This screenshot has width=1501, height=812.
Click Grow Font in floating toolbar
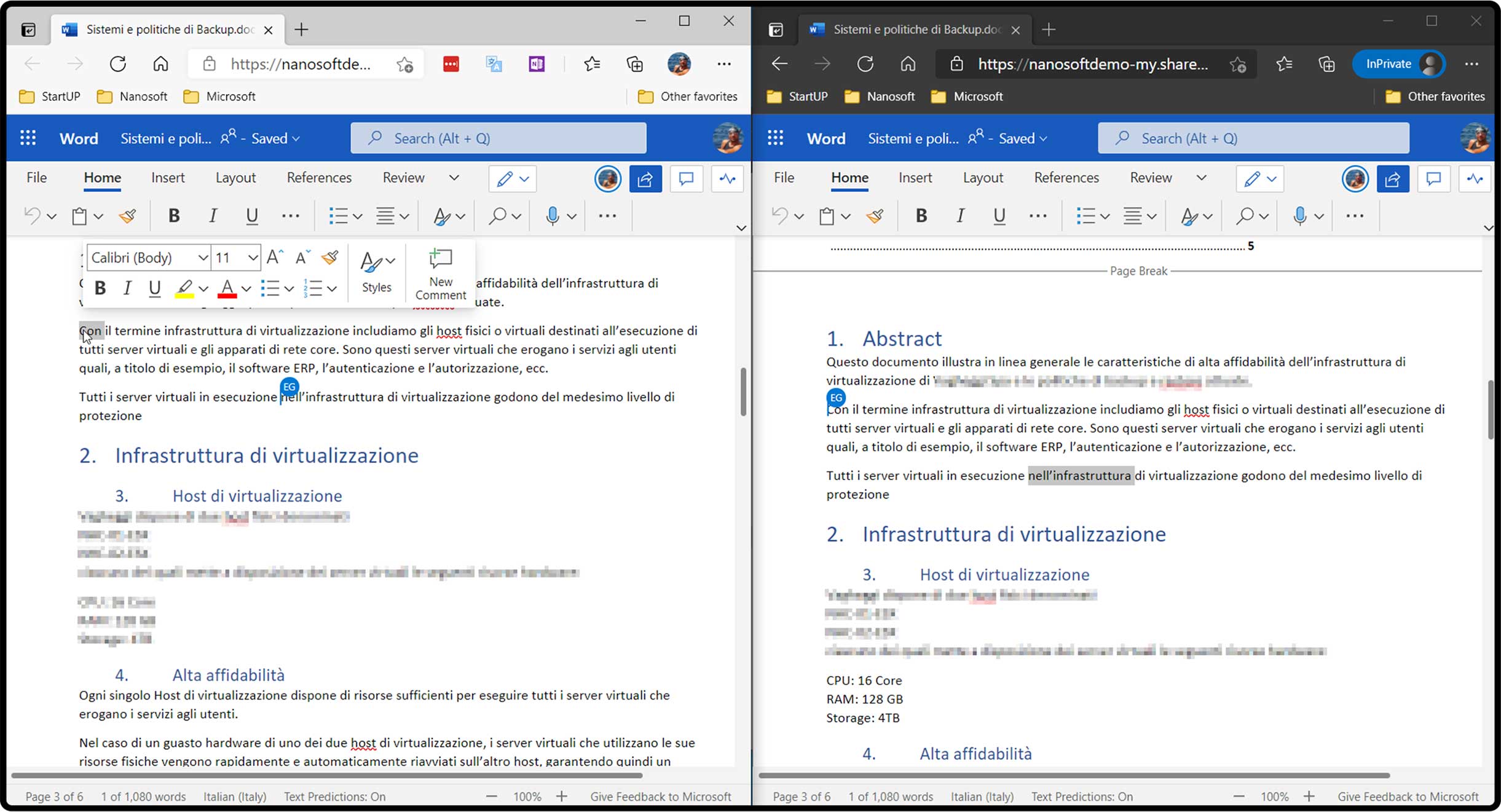pos(274,257)
